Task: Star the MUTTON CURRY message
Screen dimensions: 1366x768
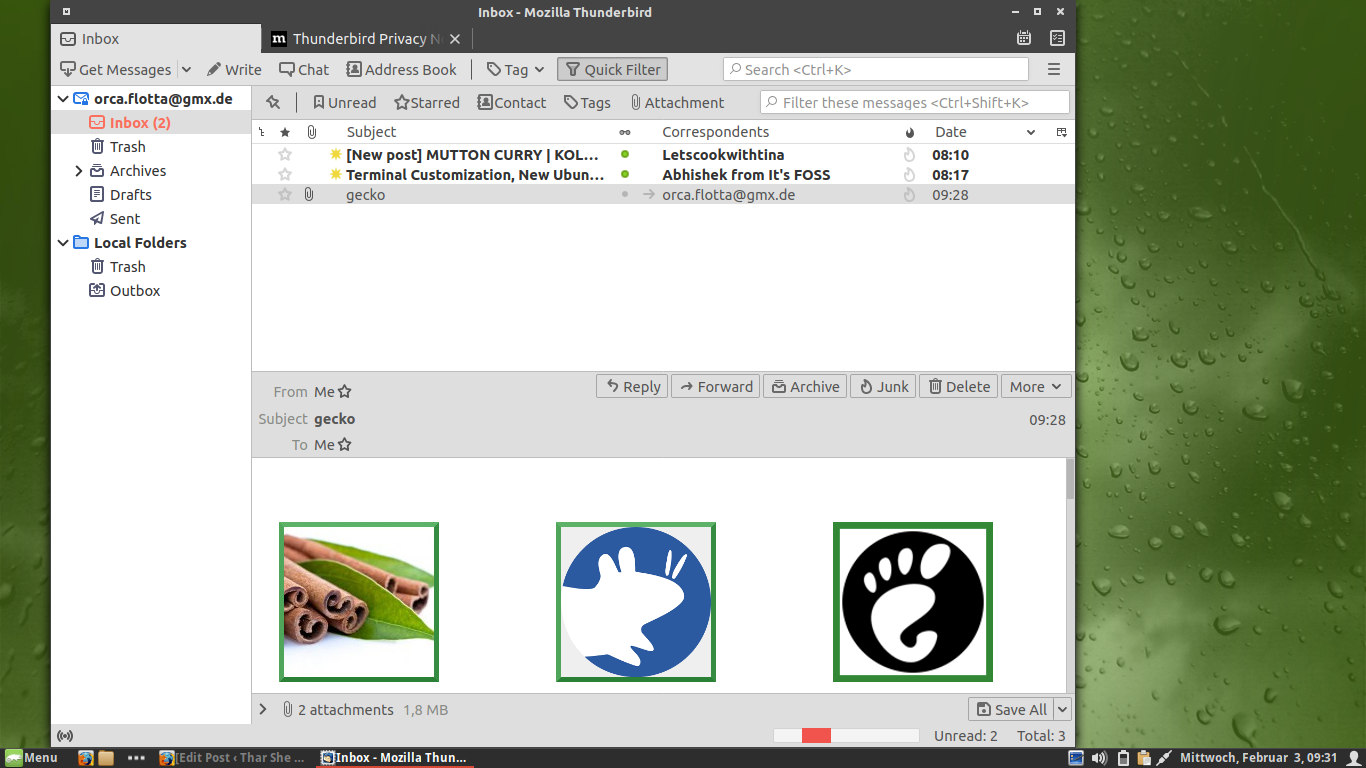Action: pyautogui.click(x=285, y=155)
